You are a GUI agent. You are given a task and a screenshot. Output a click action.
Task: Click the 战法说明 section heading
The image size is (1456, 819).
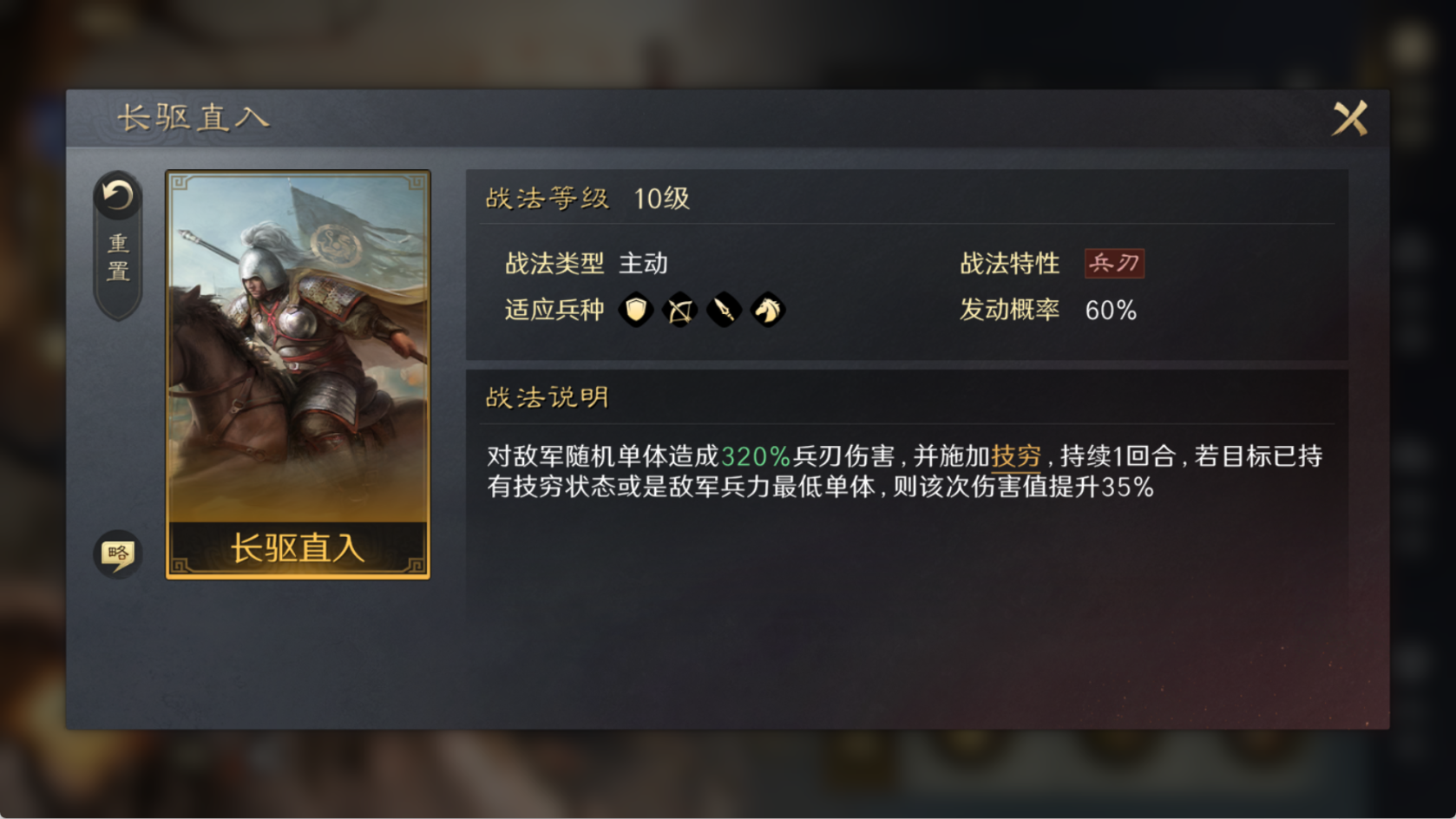coord(547,398)
